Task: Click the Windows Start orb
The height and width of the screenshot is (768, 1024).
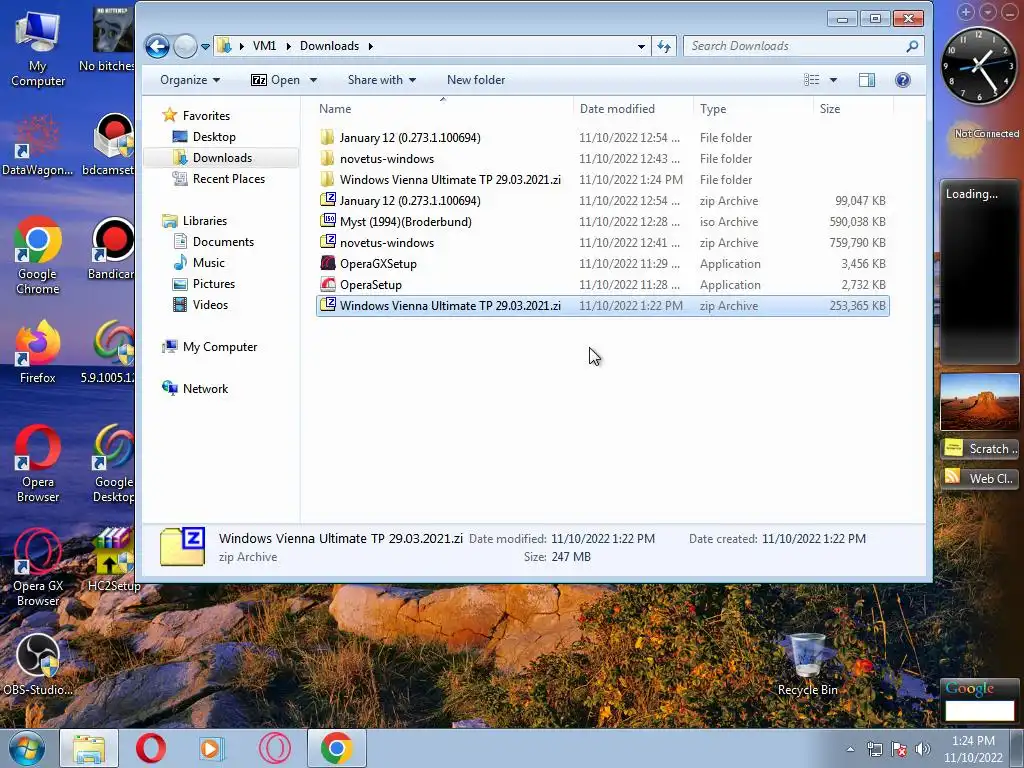Action: click(x=27, y=748)
